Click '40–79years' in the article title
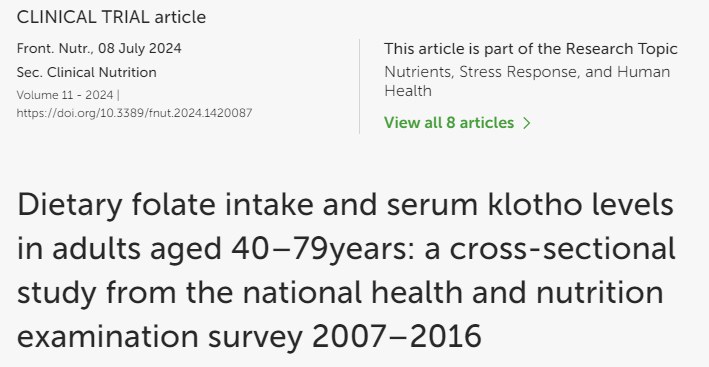This screenshot has width=709, height=367. (x=321, y=249)
